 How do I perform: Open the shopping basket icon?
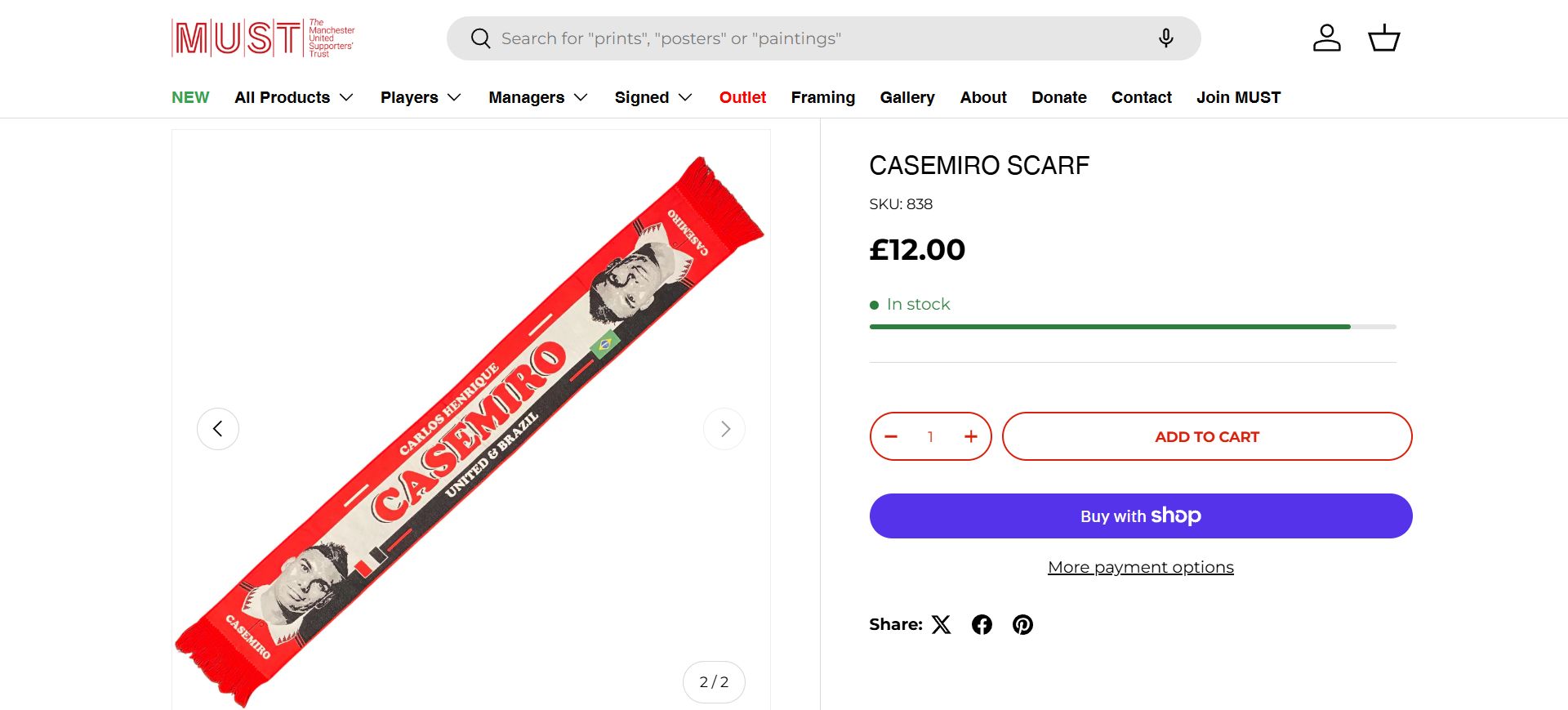point(1383,38)
